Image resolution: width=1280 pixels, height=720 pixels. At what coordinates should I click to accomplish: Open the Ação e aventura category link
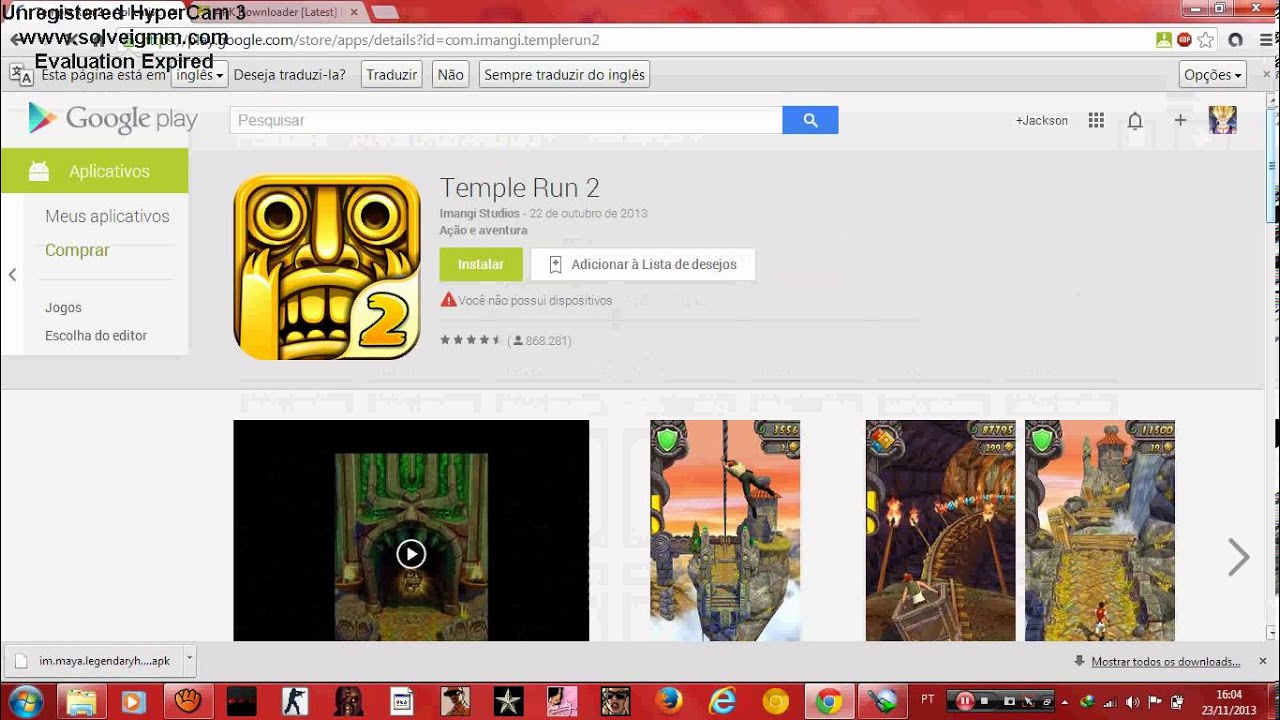pyautogui.click(x=483, y=230)
